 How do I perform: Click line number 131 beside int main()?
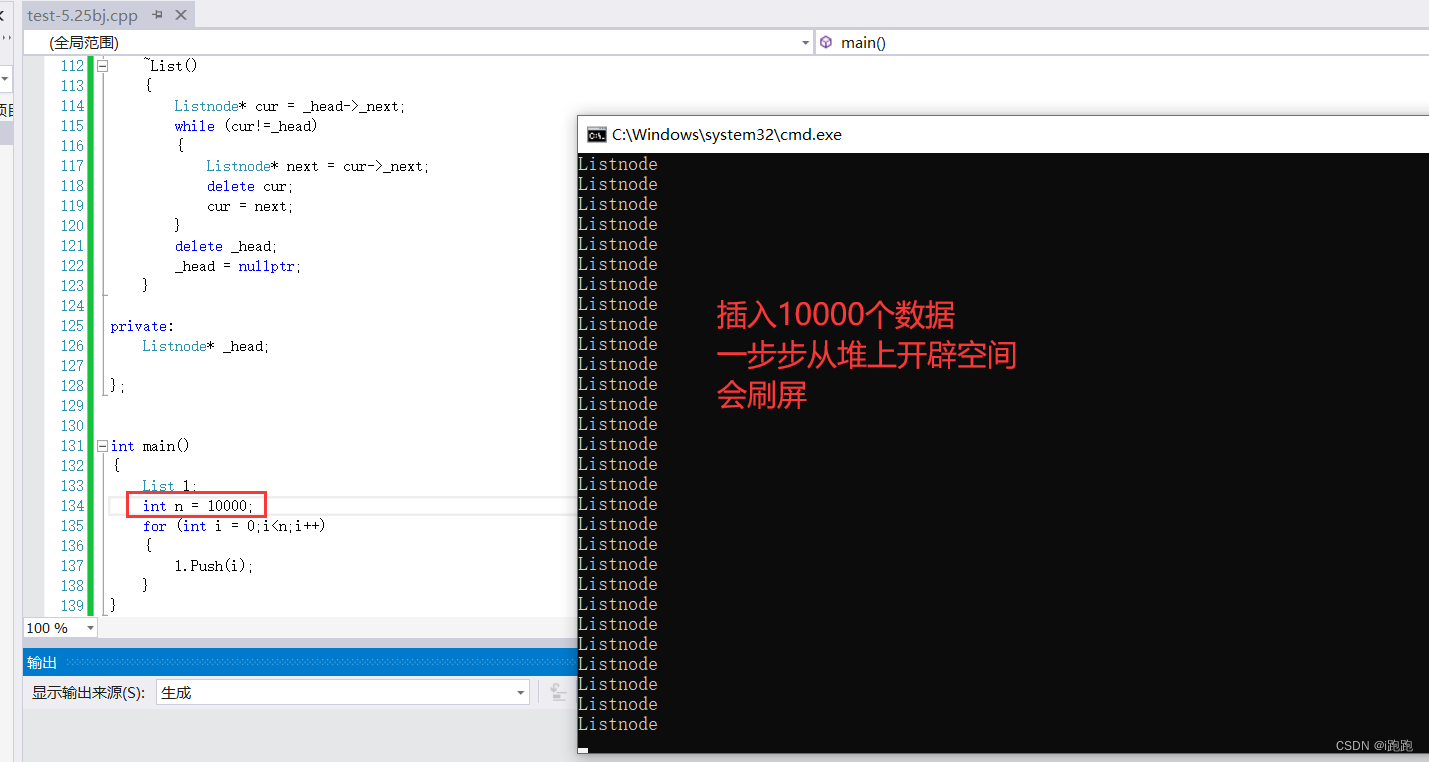72,446
